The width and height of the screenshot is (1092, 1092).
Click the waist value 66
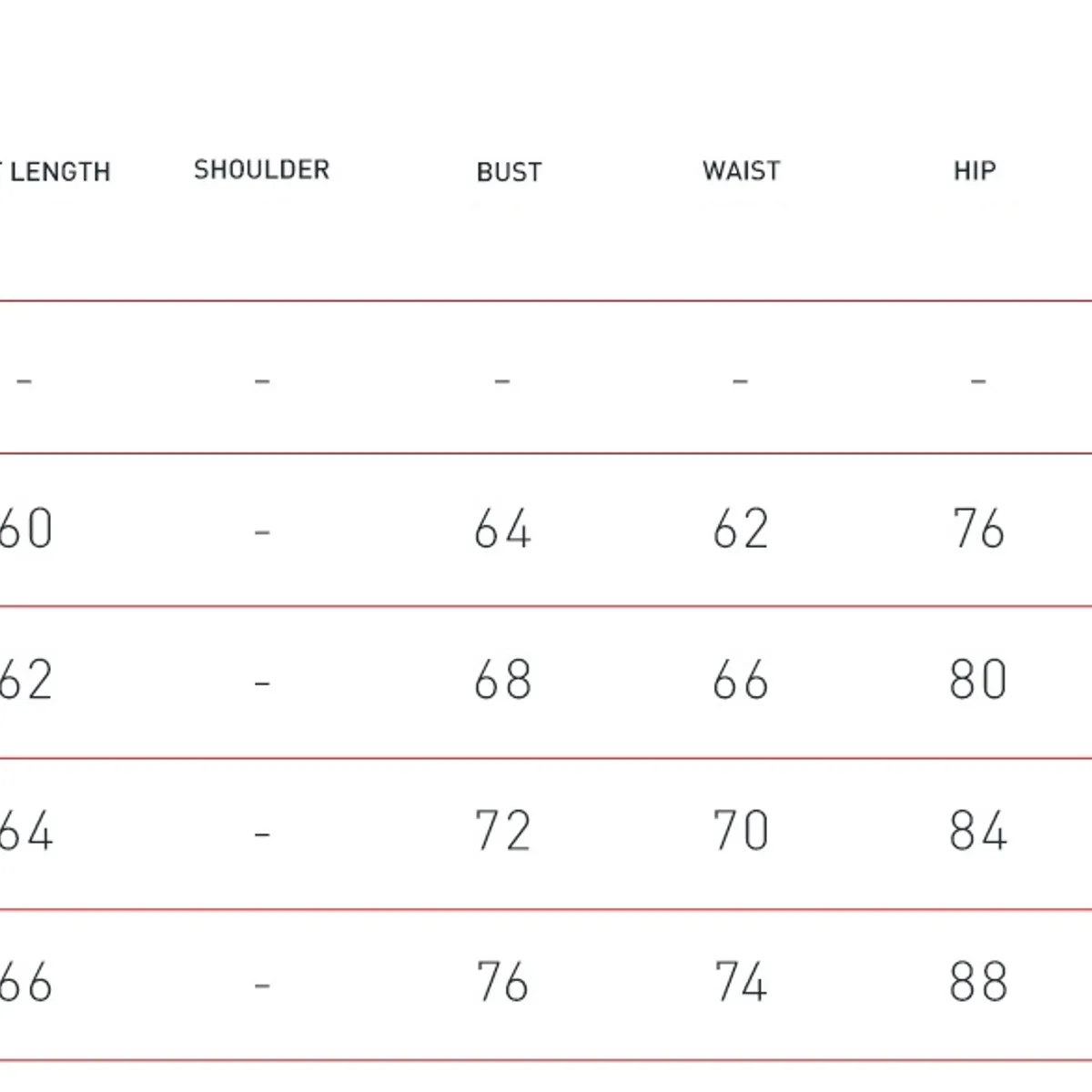point(741,681)
